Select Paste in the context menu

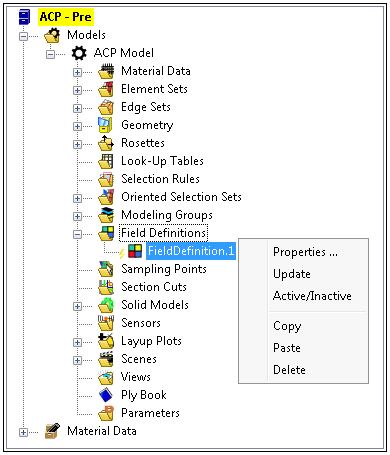pyautogui.click(x=287, y=348)
